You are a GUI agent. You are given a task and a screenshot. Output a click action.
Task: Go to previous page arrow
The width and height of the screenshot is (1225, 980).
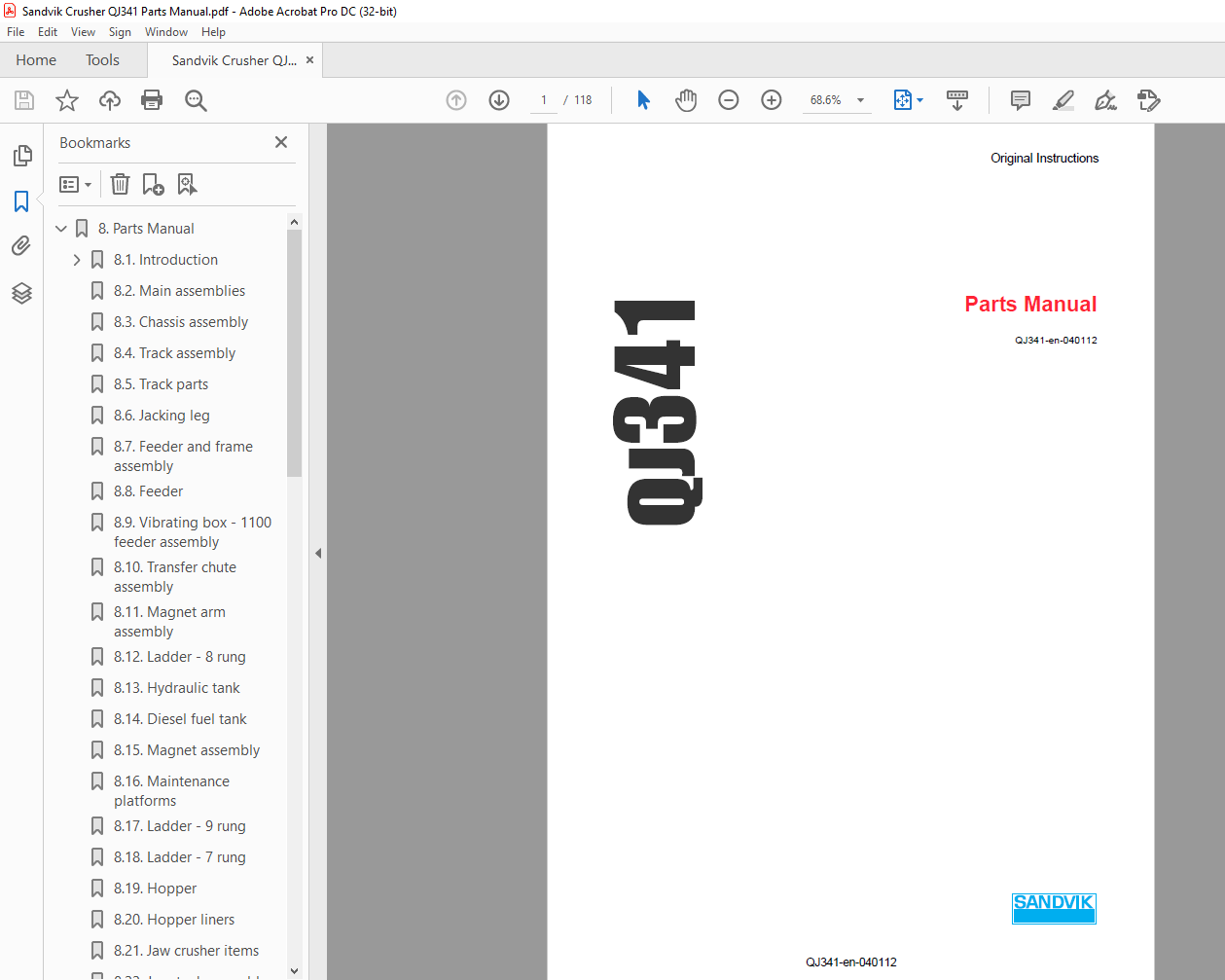[456, 100]
